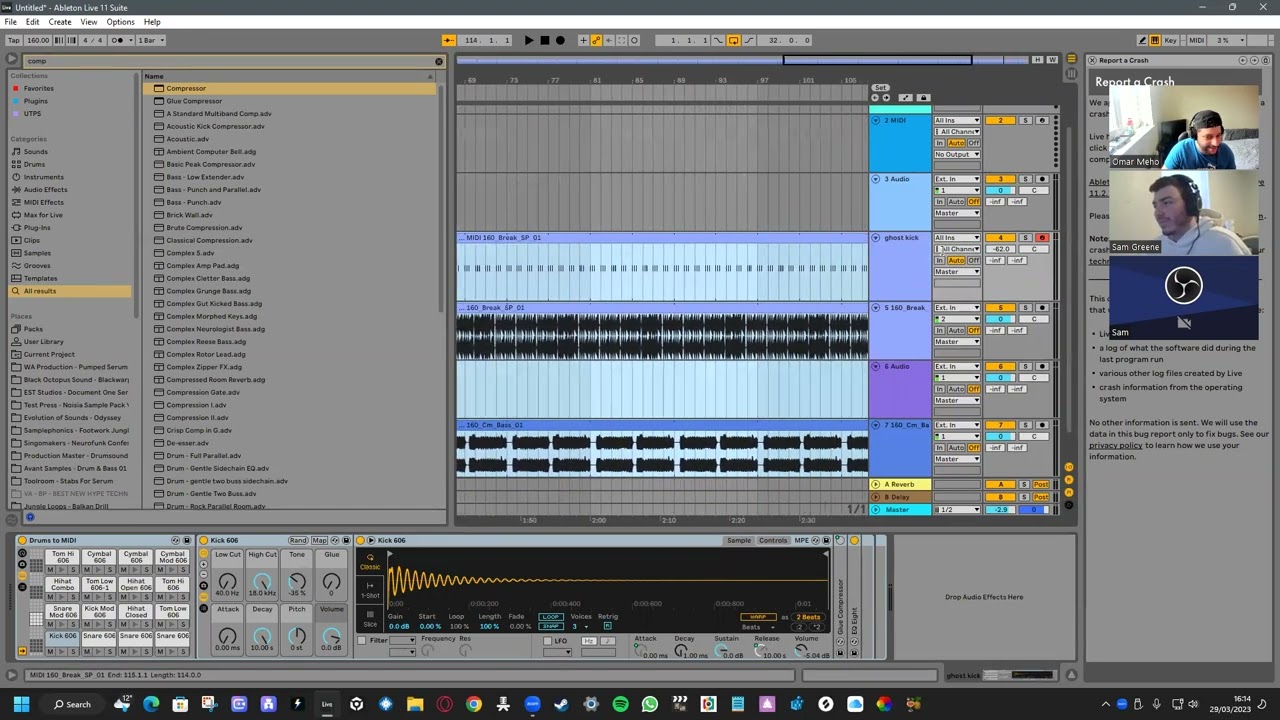Set ghost kick monitor to In
Viewport: 1280px width, 720px height.
click(940, 261)
